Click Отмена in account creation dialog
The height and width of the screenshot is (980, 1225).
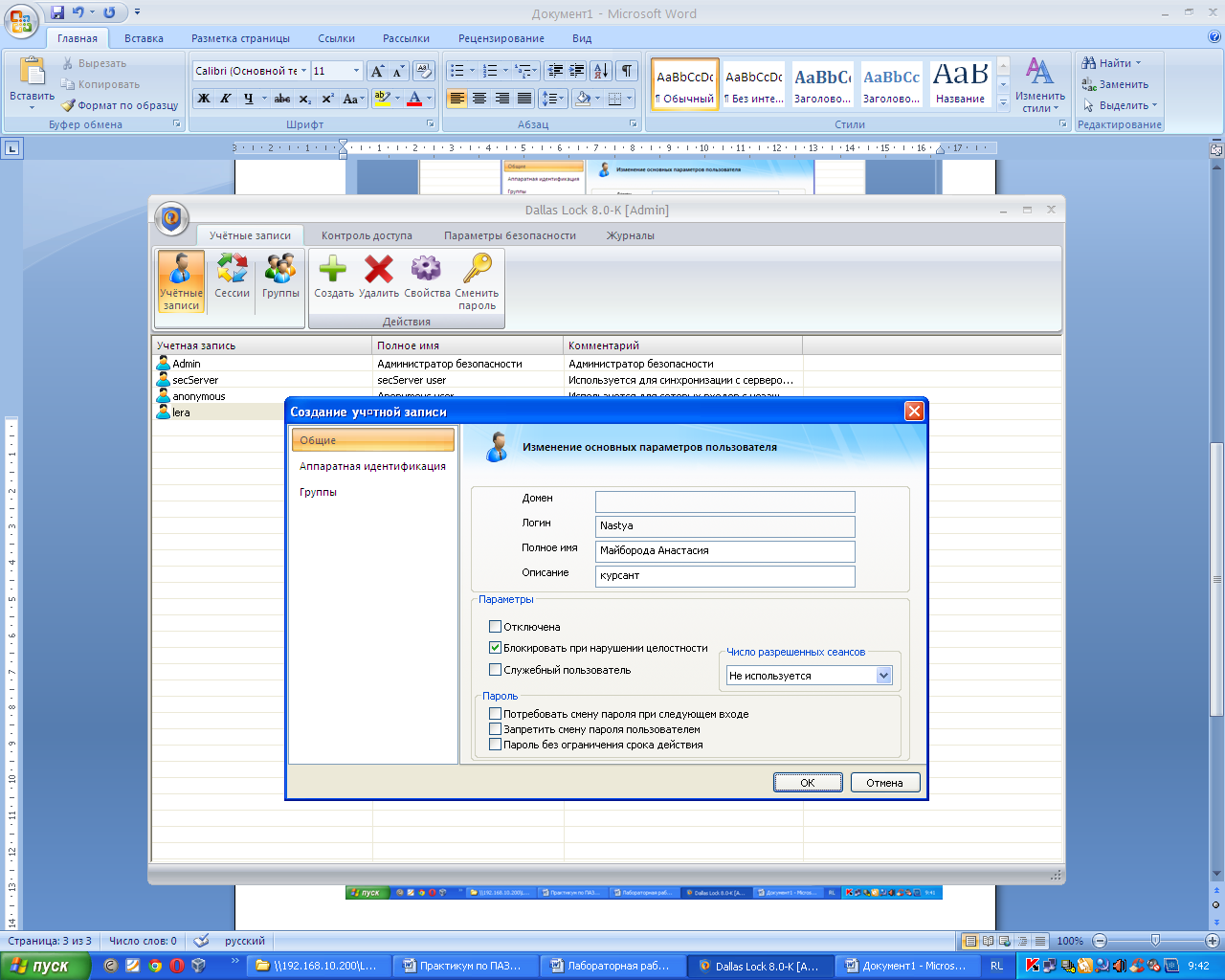coord(885,783)
